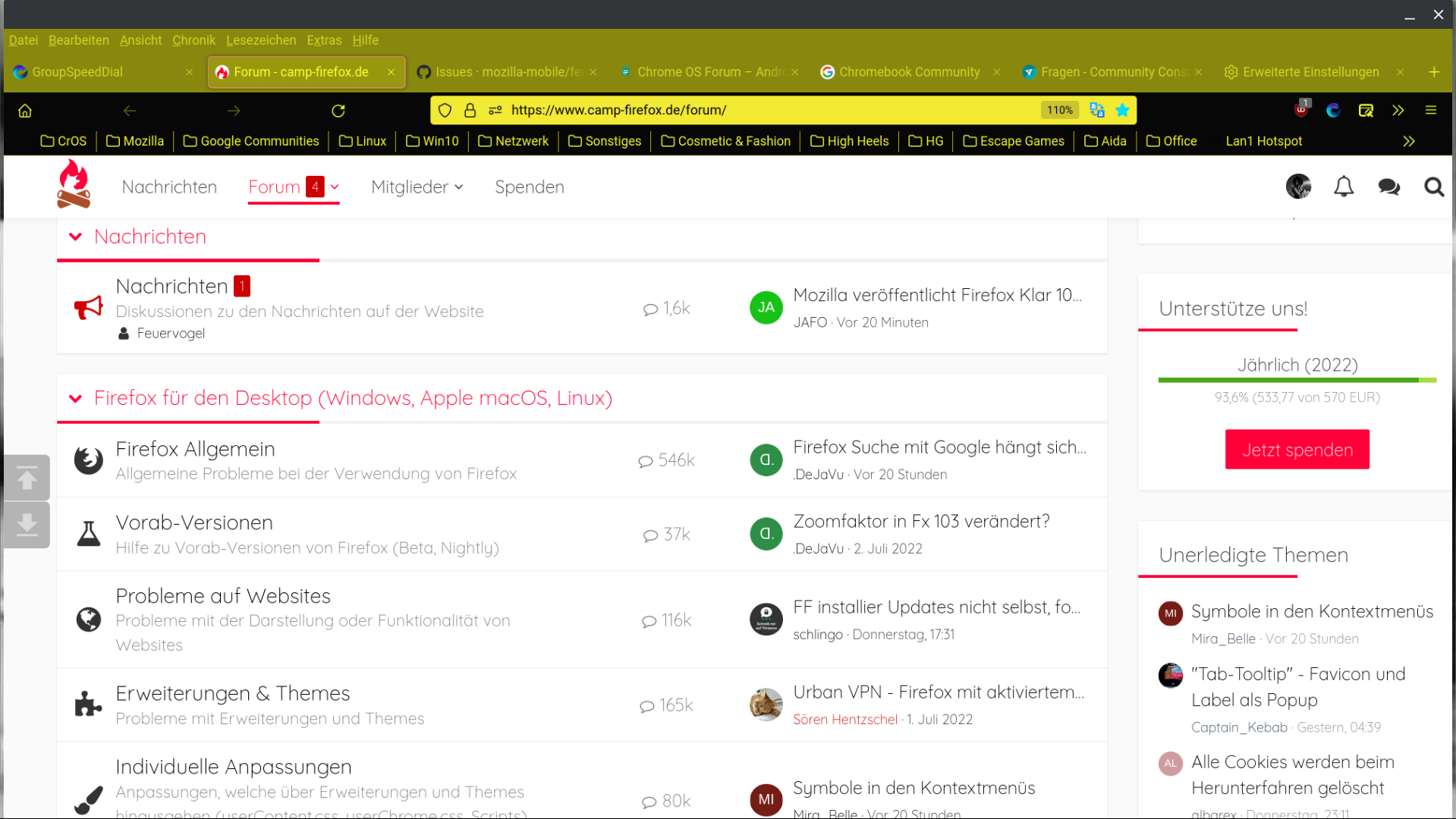Viewport: 1456px width, 819px height.
Task: Open the Bearbeiten menu
Action: click(79, 40)
